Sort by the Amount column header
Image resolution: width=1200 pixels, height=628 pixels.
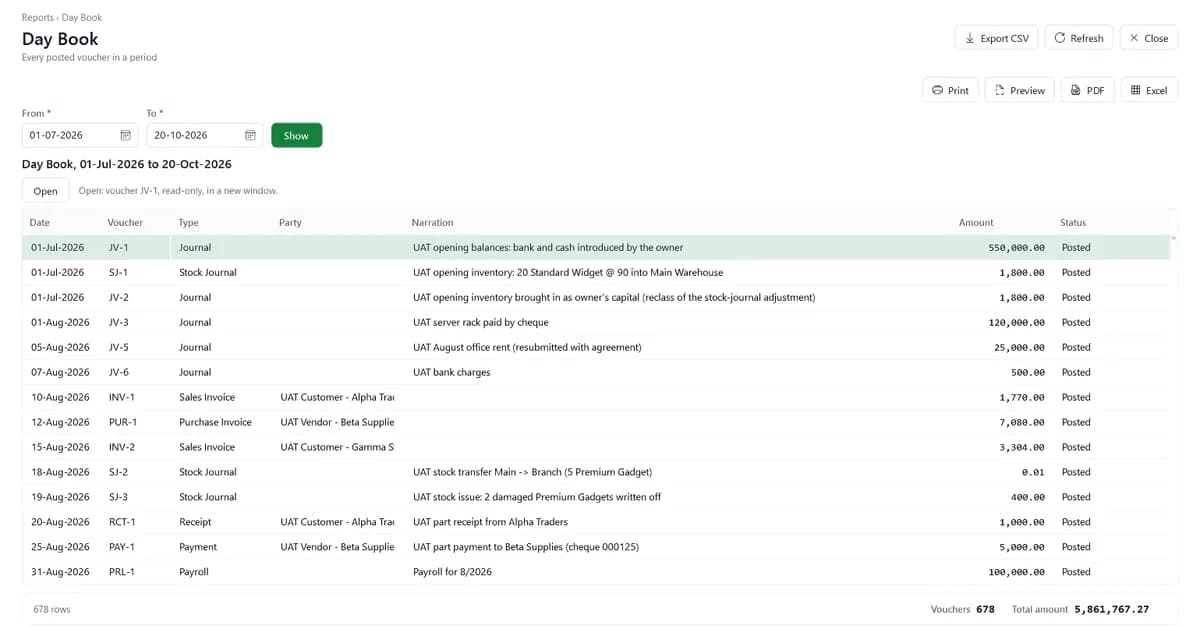pyautogui.click(x=976, y=222)
